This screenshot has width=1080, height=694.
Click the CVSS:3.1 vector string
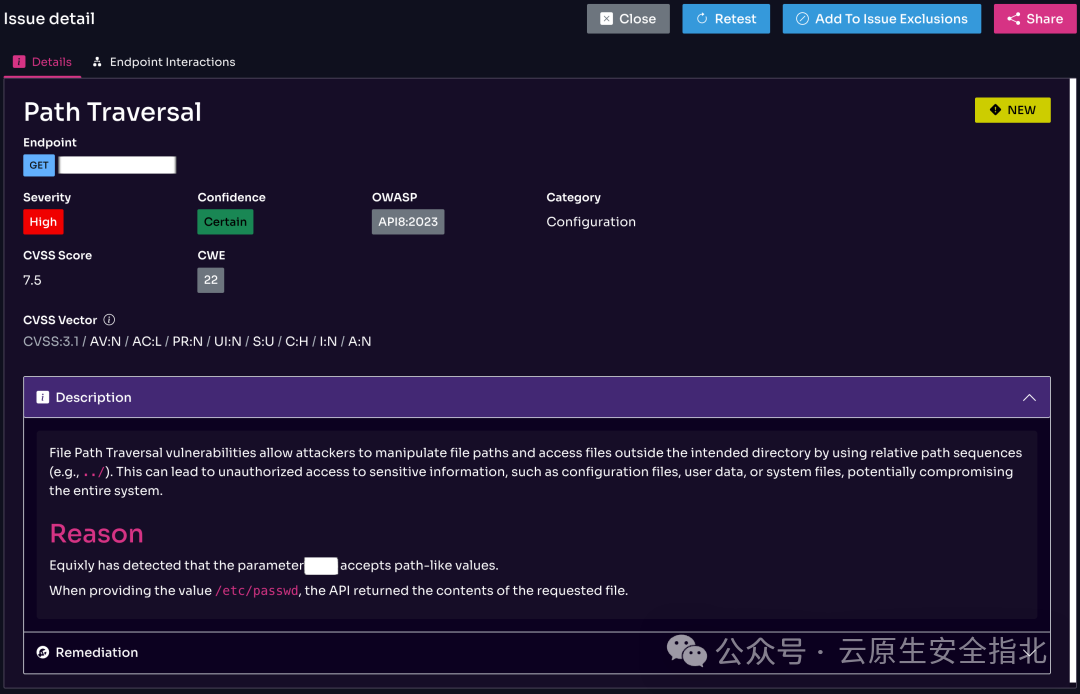[197, 341]
